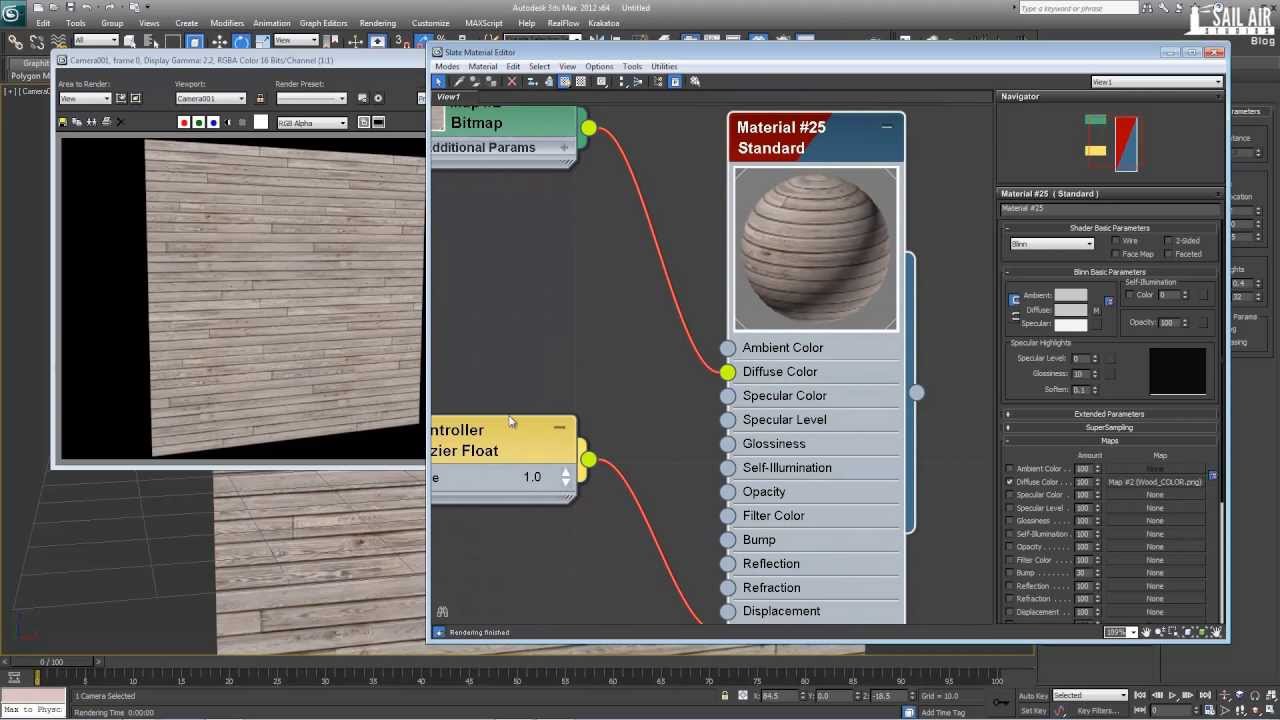This screenshot has width=1280, height=720.
Task: Toggle the green channel button
Action: [x=199, y=122]
